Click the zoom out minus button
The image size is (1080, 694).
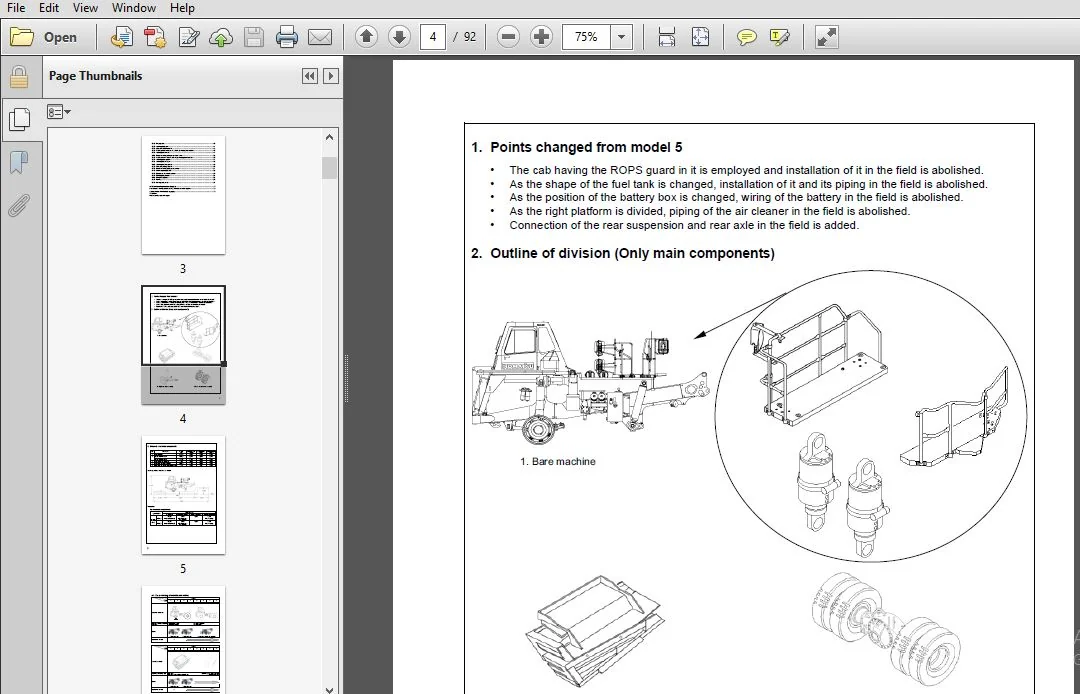(x=508, y=36)
